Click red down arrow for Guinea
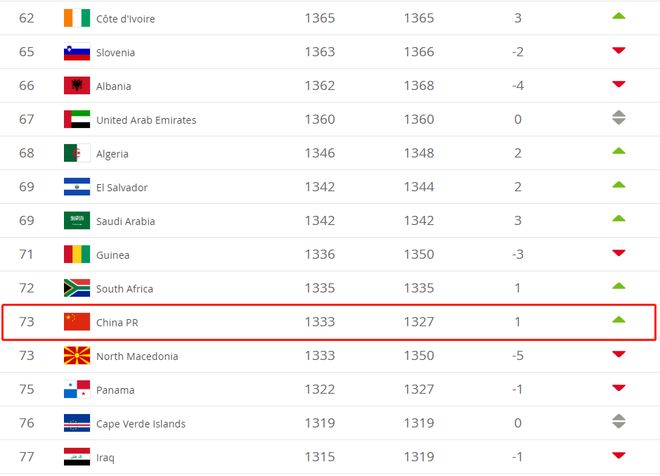Viewport: 660px width, 476px height. [x=618, y=253]
